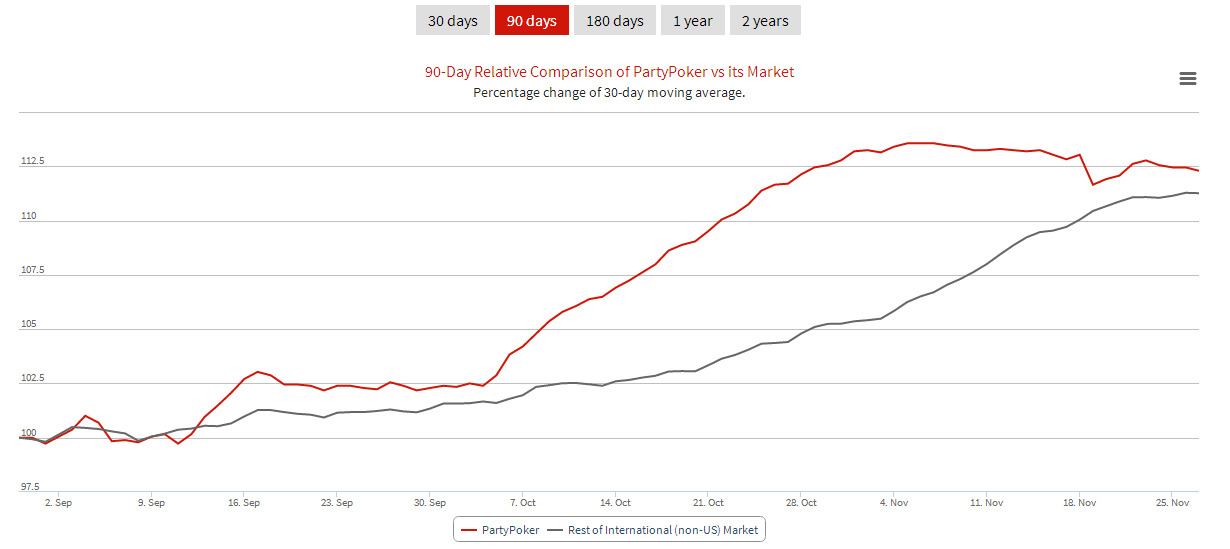Click the '18. Nov' x-axis date
Image resolution: width=1230 pixels, height=549 pixels.
click(1079, 503)
